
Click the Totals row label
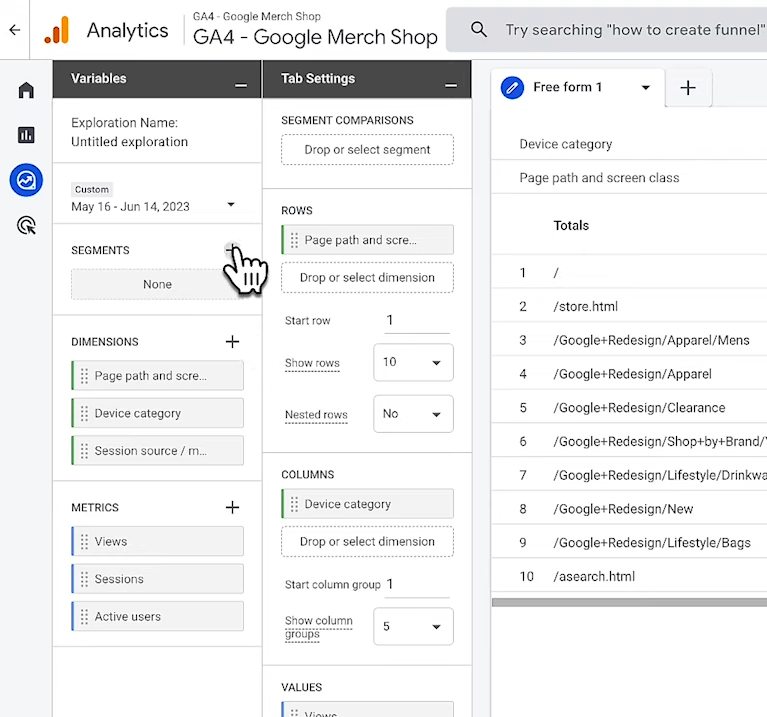click(571, 225)
